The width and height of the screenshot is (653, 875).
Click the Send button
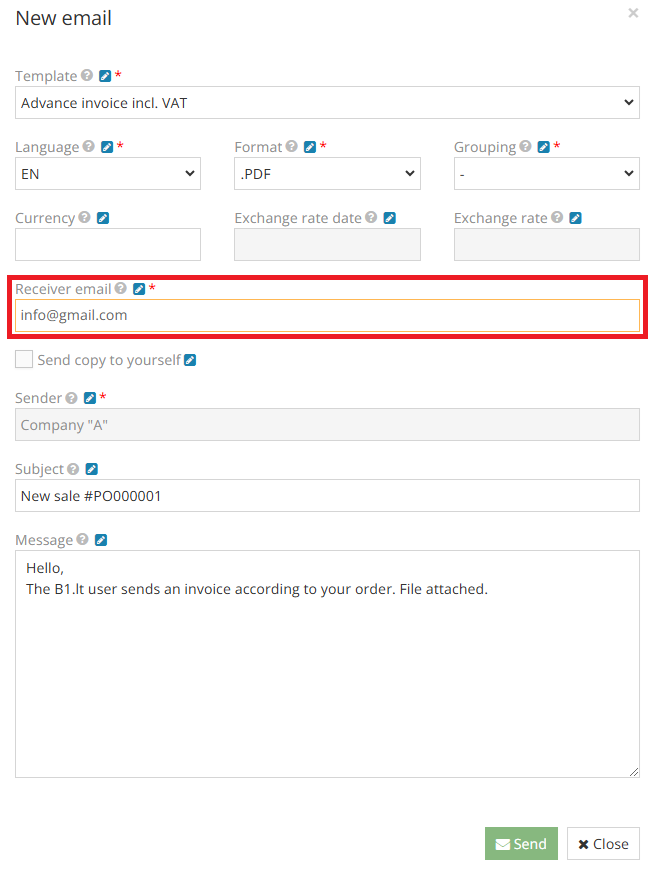521,843
